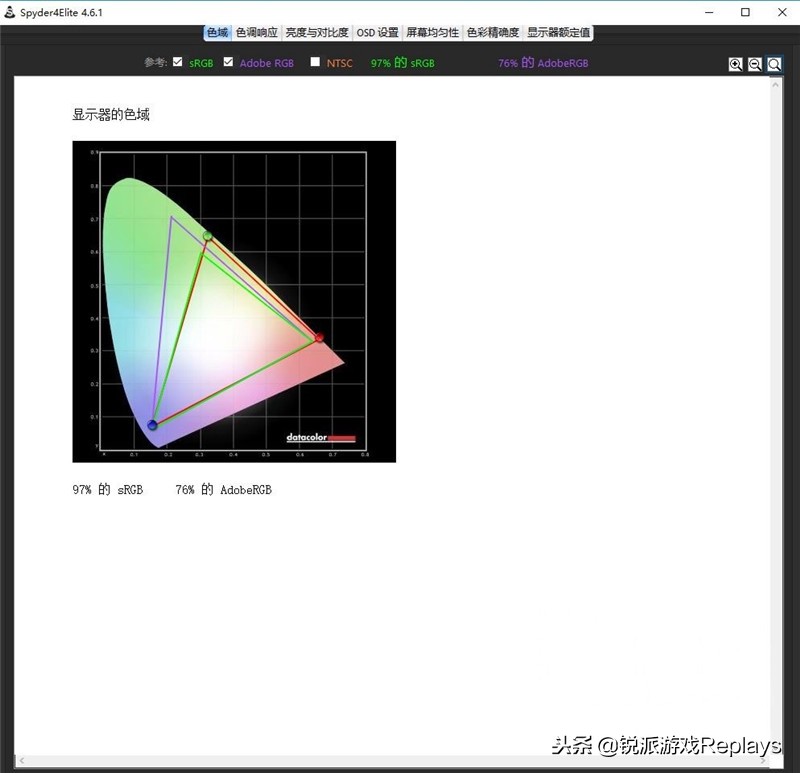
Task: Click the Spyder4Elite application icon in titlebar
Action: (10, 12)
